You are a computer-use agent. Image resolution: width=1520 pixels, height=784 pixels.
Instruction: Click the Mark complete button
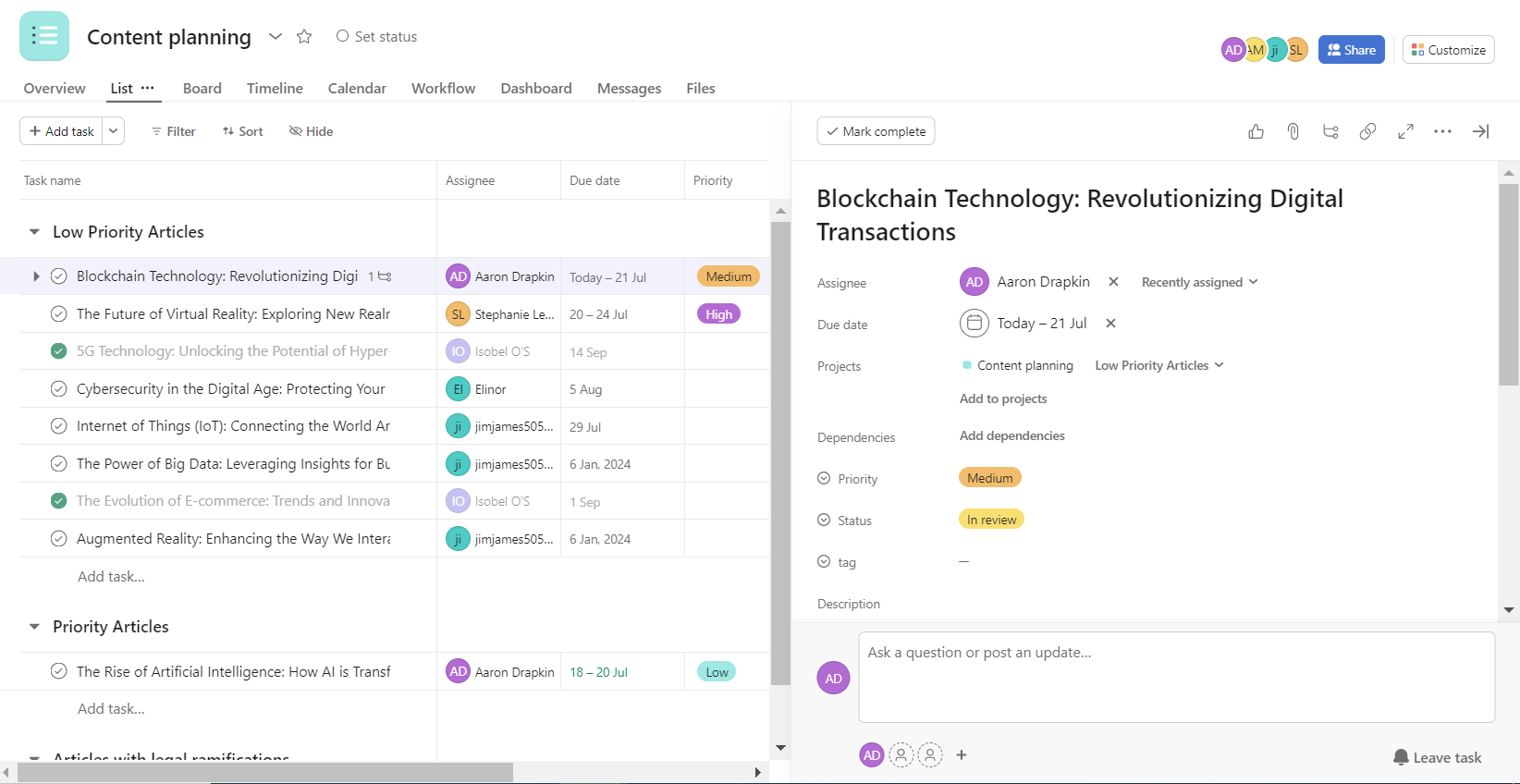tap(876, 131)
